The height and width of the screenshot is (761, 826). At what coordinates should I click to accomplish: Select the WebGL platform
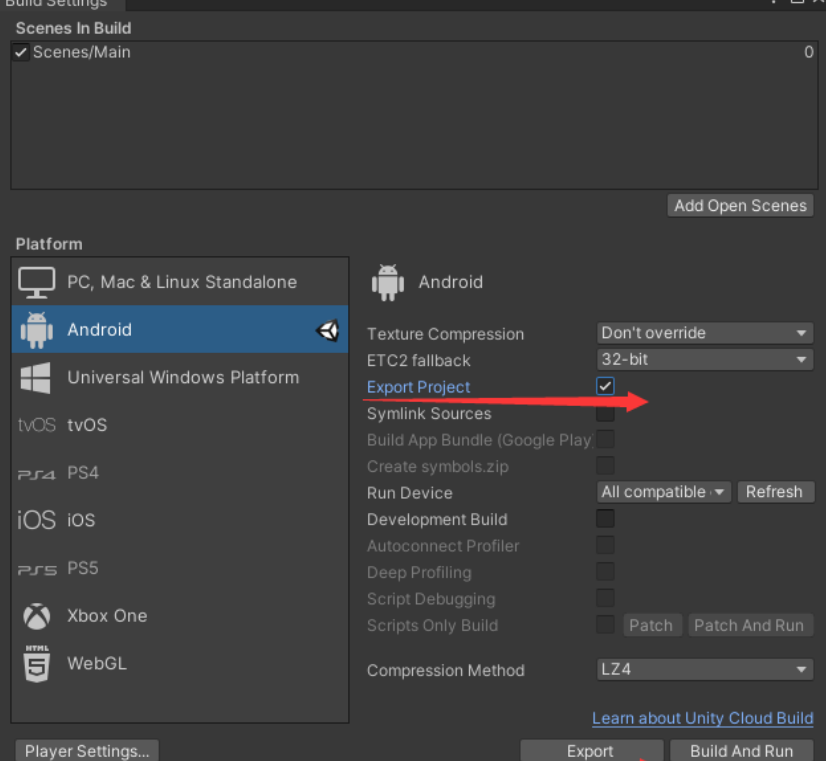click(x=180, y=664)
